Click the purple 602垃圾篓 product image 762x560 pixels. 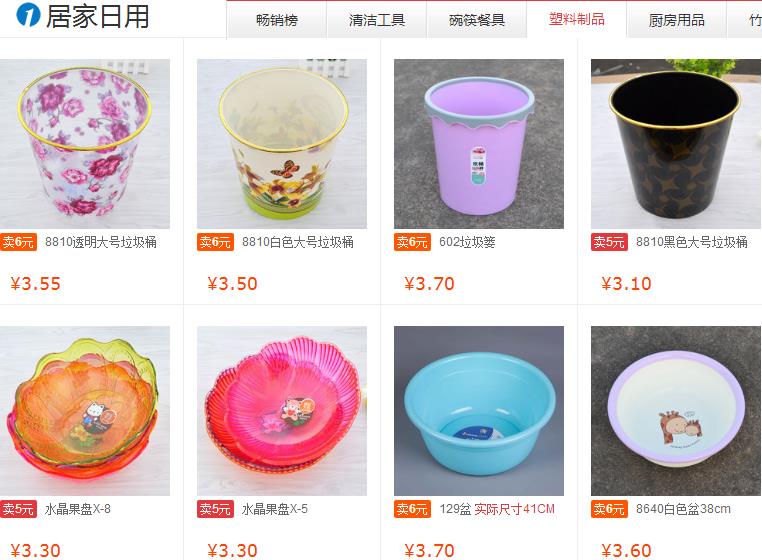479,144
